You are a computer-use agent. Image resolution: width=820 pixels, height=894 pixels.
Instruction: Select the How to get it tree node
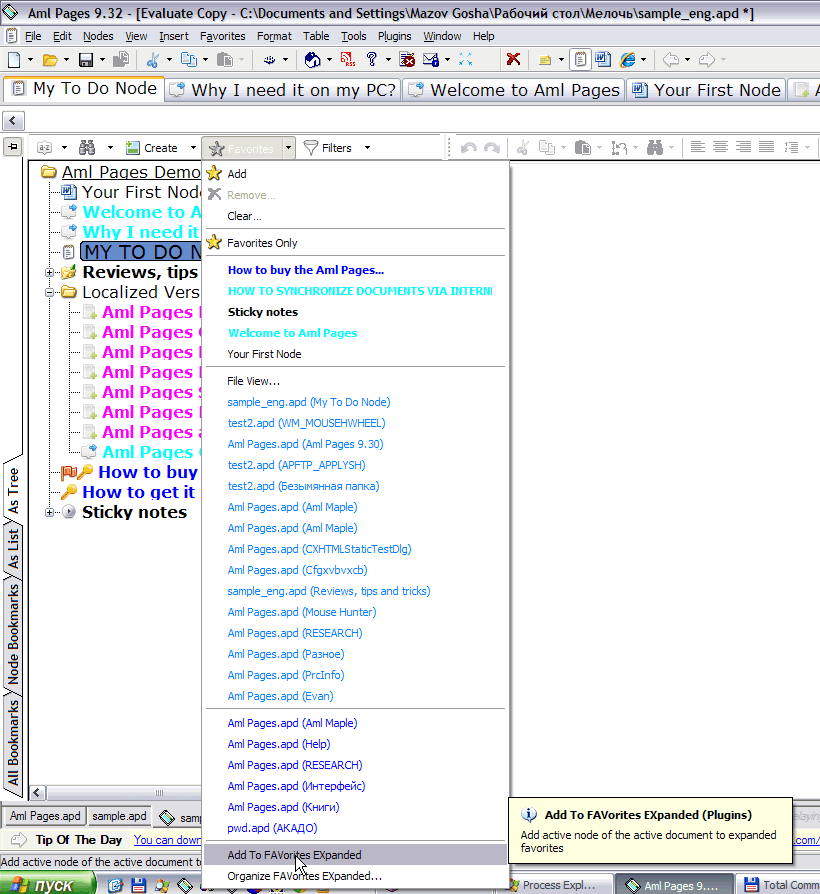tap(139, 492)
